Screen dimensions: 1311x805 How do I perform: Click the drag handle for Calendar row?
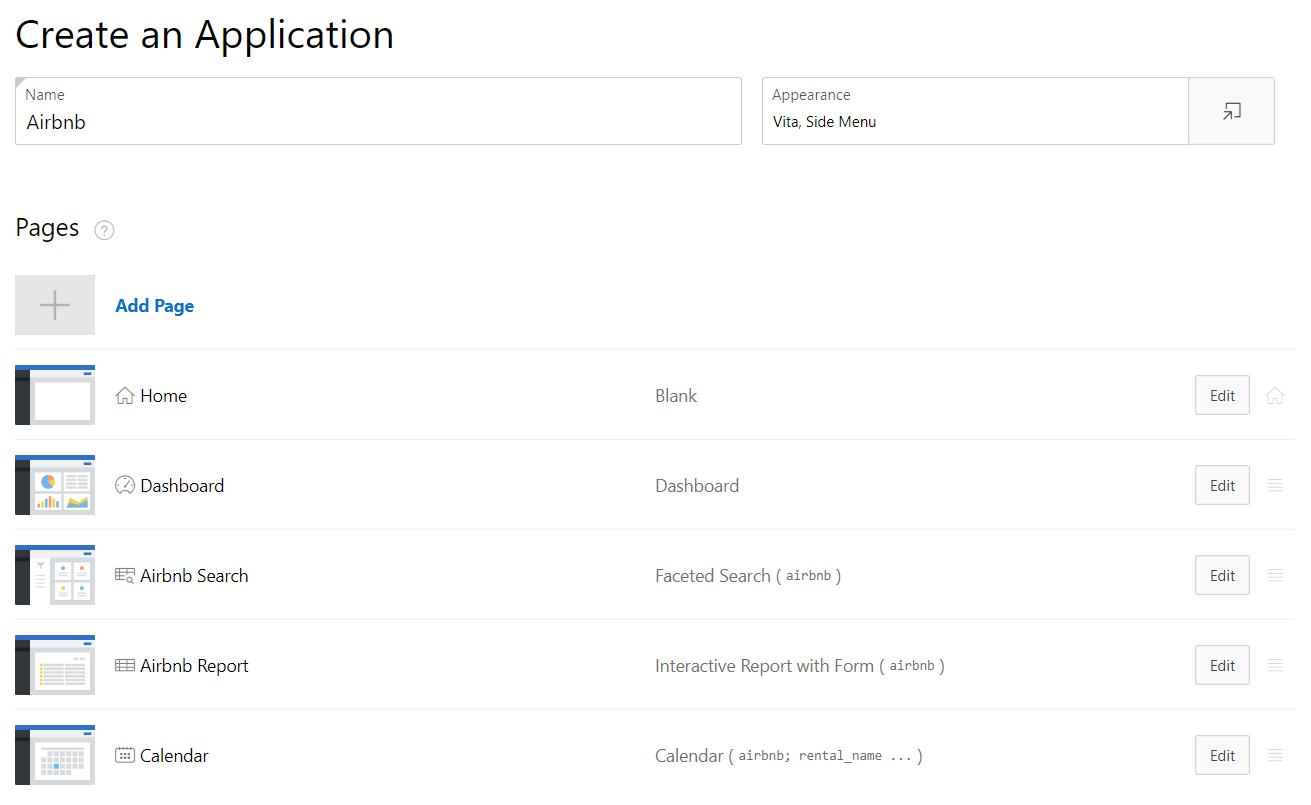click(1275, 755)
